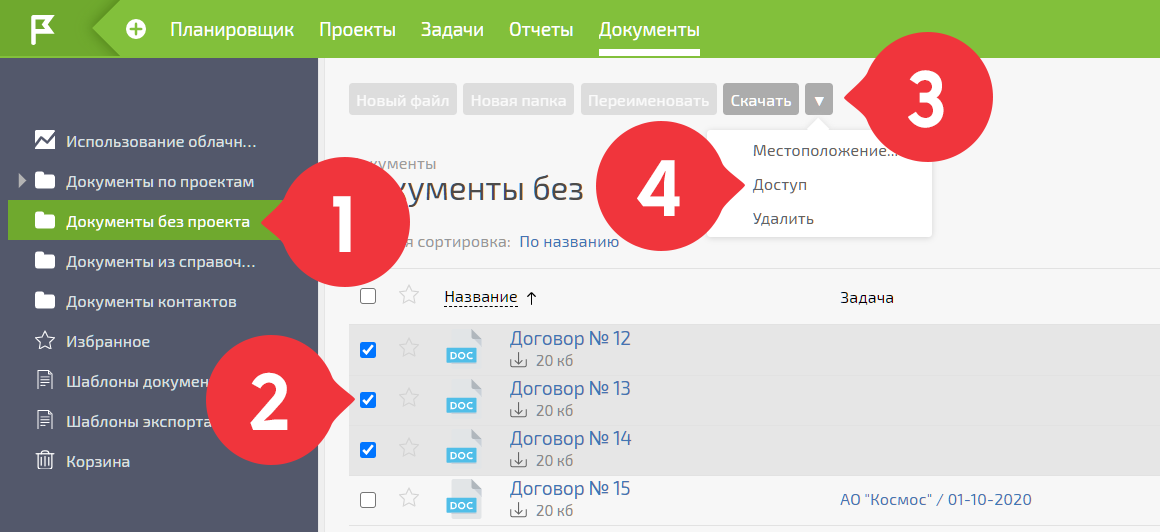Choose Местоположение from dropdown menu
The height and width of the screenshot is (532, 1160).
pyautogui.click(x=824, y=151)
